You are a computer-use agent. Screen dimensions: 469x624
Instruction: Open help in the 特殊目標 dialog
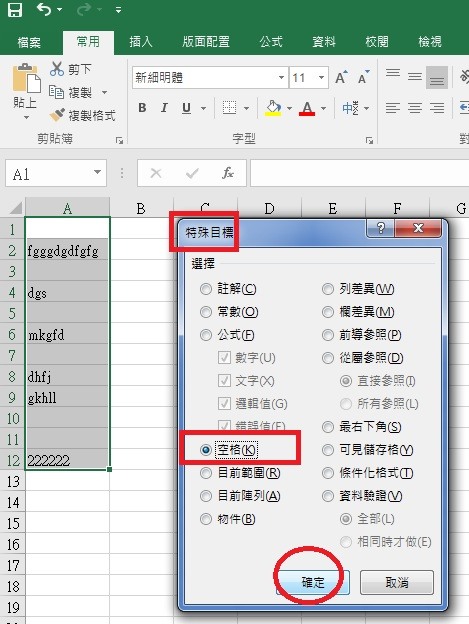(380, 228)
